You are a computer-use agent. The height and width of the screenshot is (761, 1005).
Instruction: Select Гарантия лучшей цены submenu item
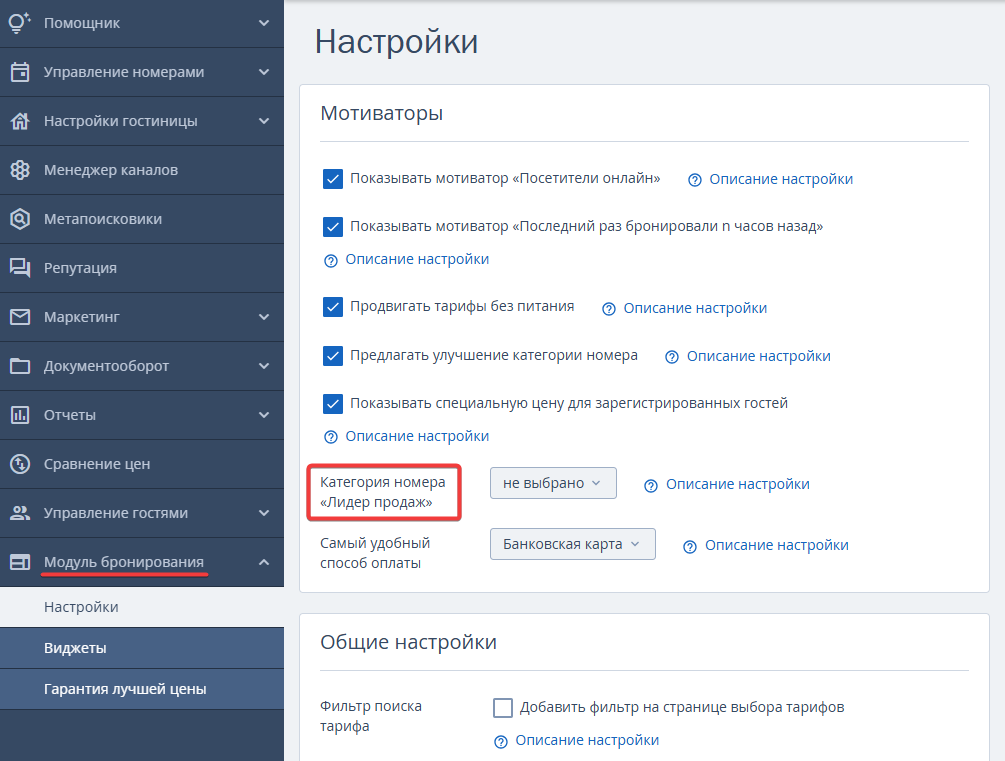pyautogui.click(x=142, y=689)
